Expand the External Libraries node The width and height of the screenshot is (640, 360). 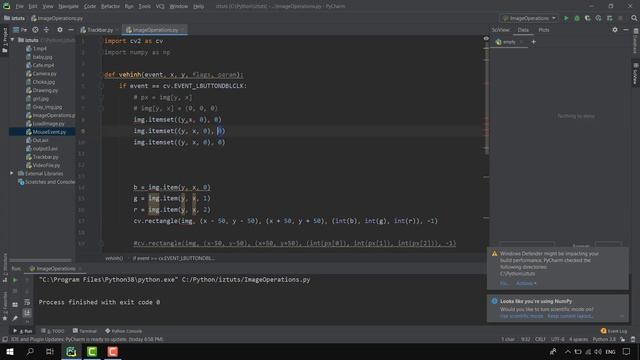pyautogui.click(x=12, y=173)
